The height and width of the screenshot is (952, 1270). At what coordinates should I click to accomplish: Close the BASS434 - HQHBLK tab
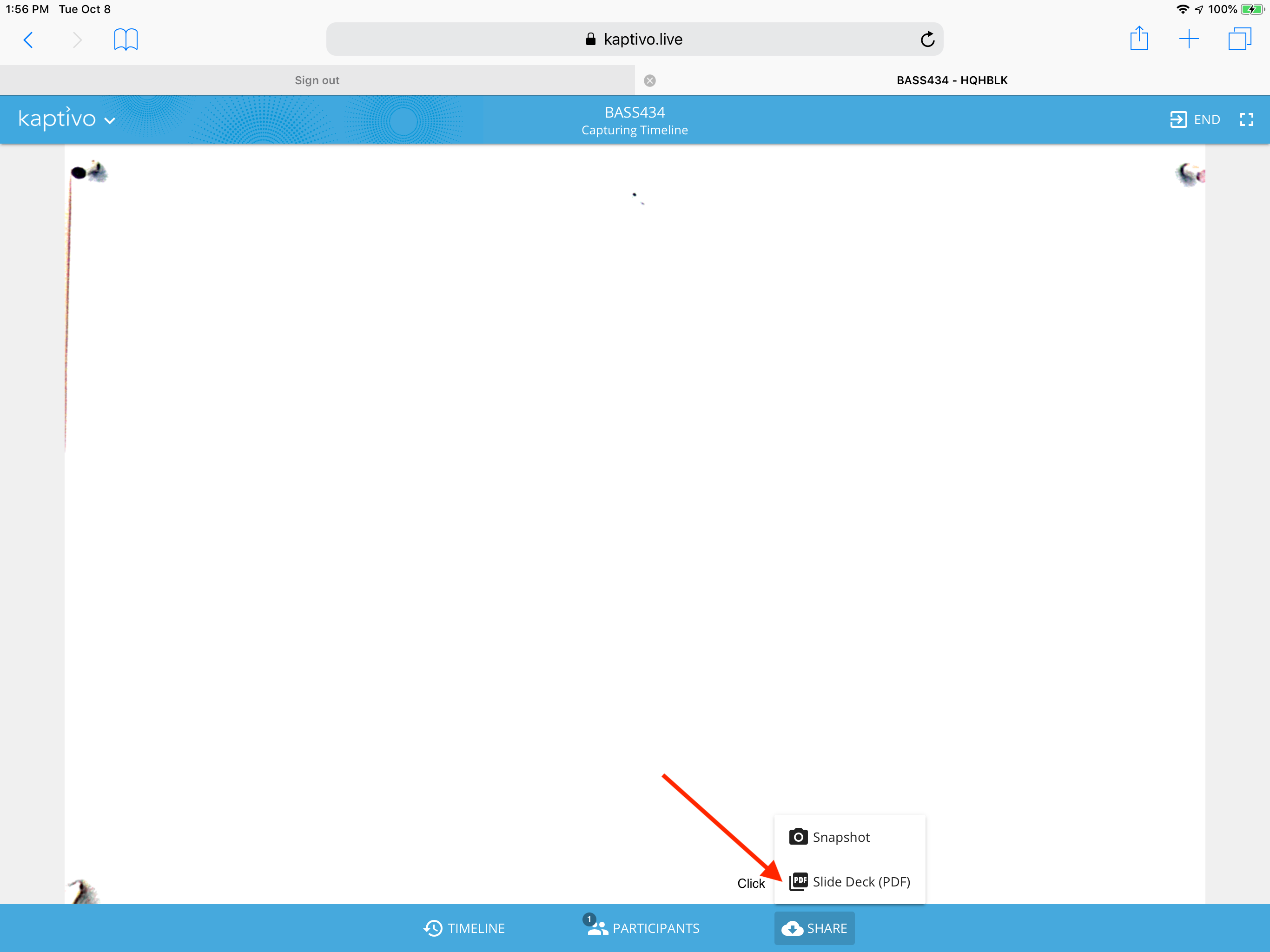tap(649, 80)
